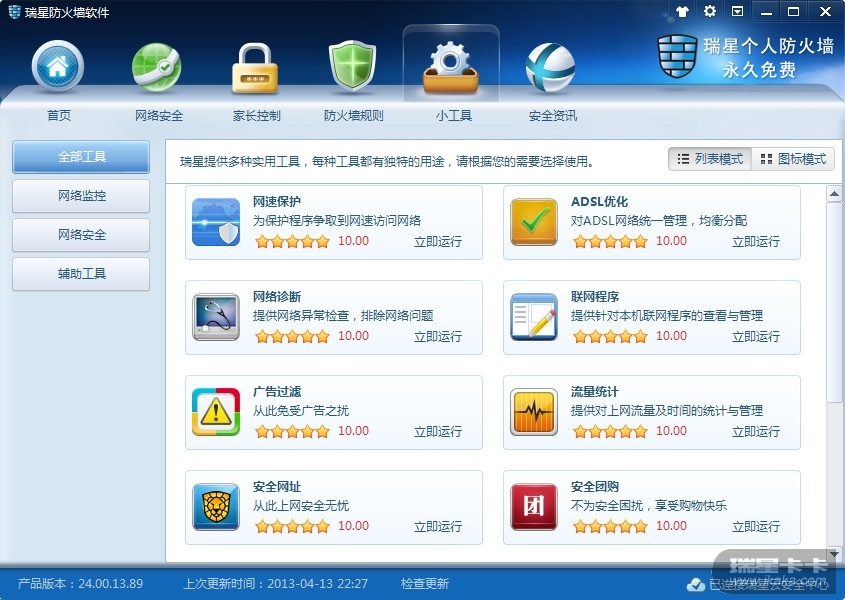The width and height of the screenshot is (845, 600).
Task: Click the 联网程序 title text
Action: coord(595,296)
